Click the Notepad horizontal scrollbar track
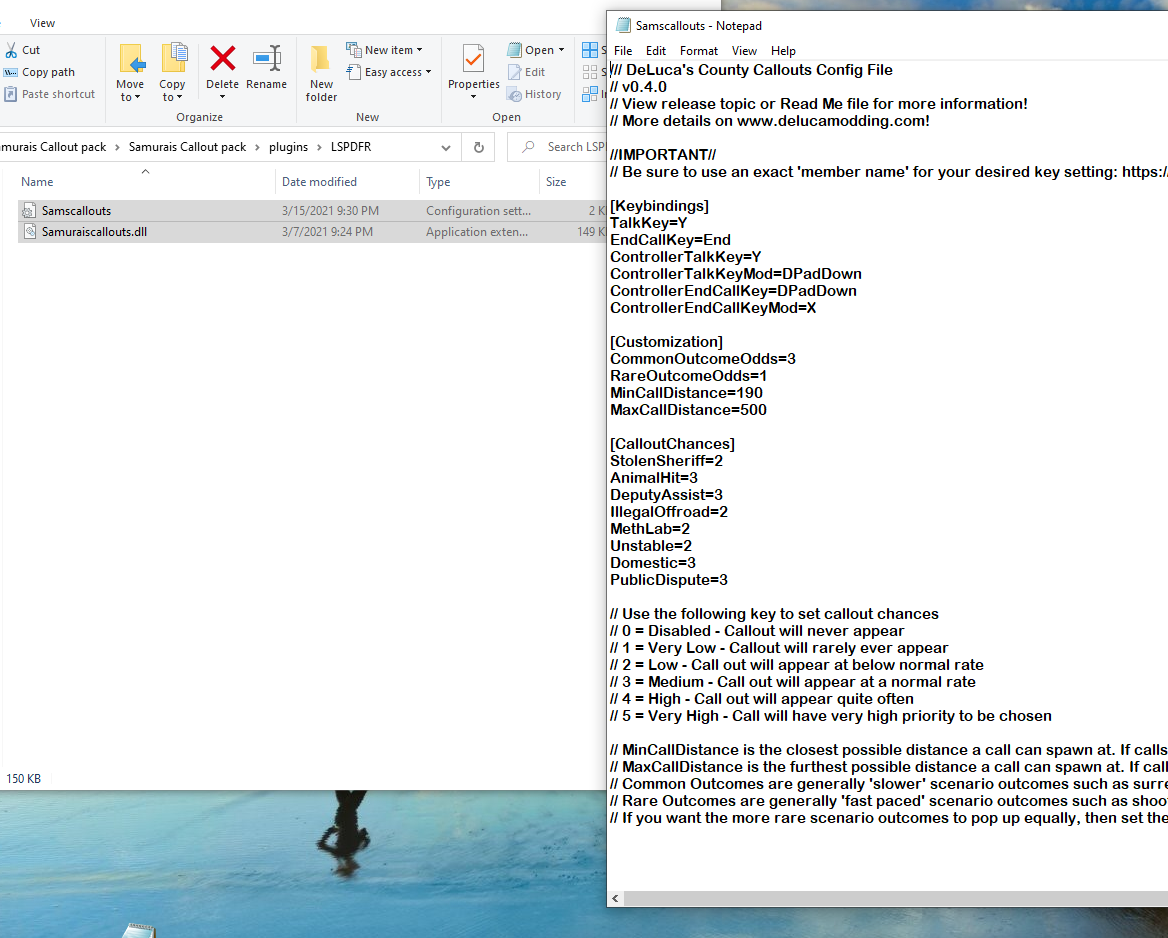Screen dimensions: 1168x938 (x=894, y=899)
